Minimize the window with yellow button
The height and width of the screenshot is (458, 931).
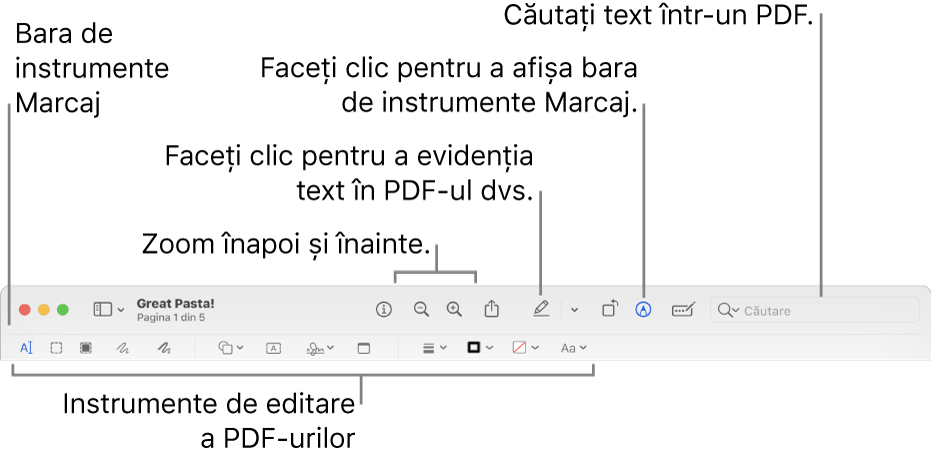point(44,309)
